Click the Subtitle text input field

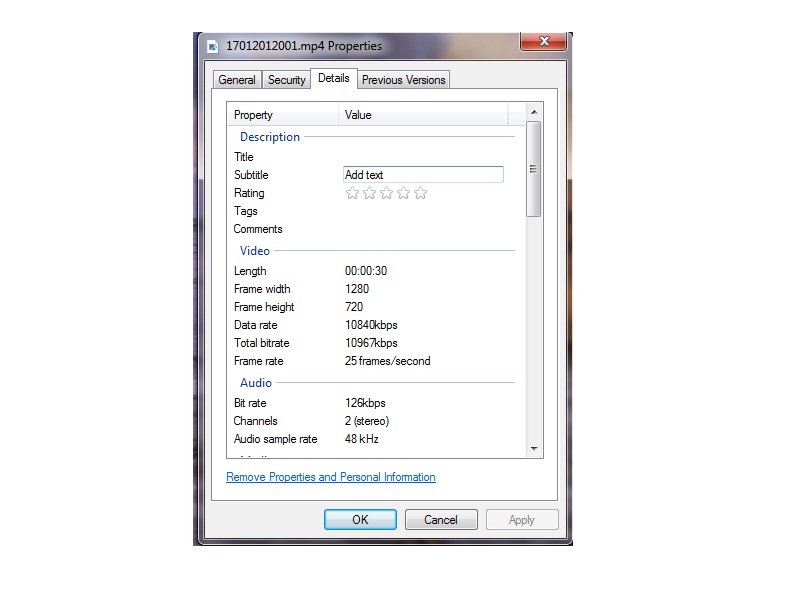pyautogui.click(x=422, y=175)
